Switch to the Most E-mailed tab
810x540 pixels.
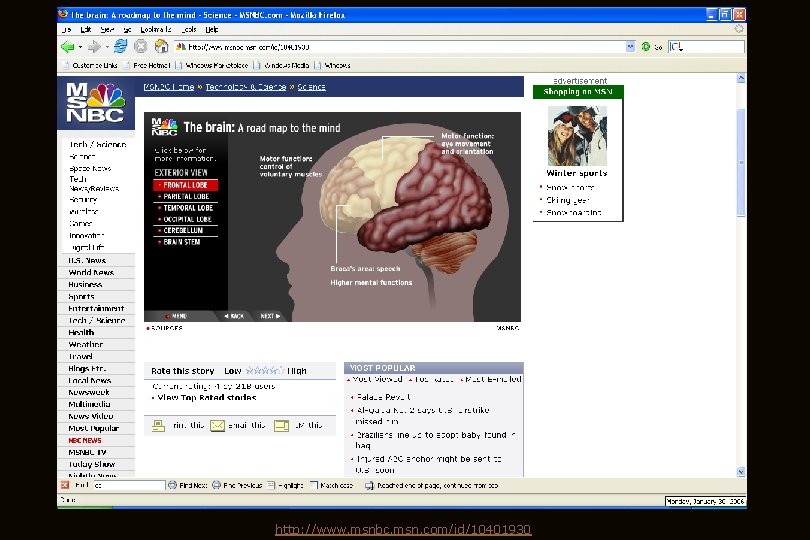(x=491, y=379)
